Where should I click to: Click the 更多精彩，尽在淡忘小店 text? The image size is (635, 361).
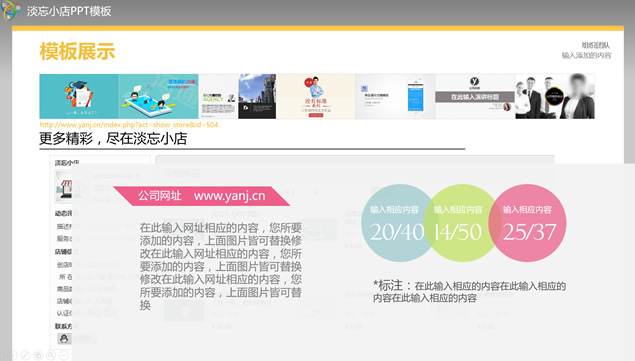point(113,139)
